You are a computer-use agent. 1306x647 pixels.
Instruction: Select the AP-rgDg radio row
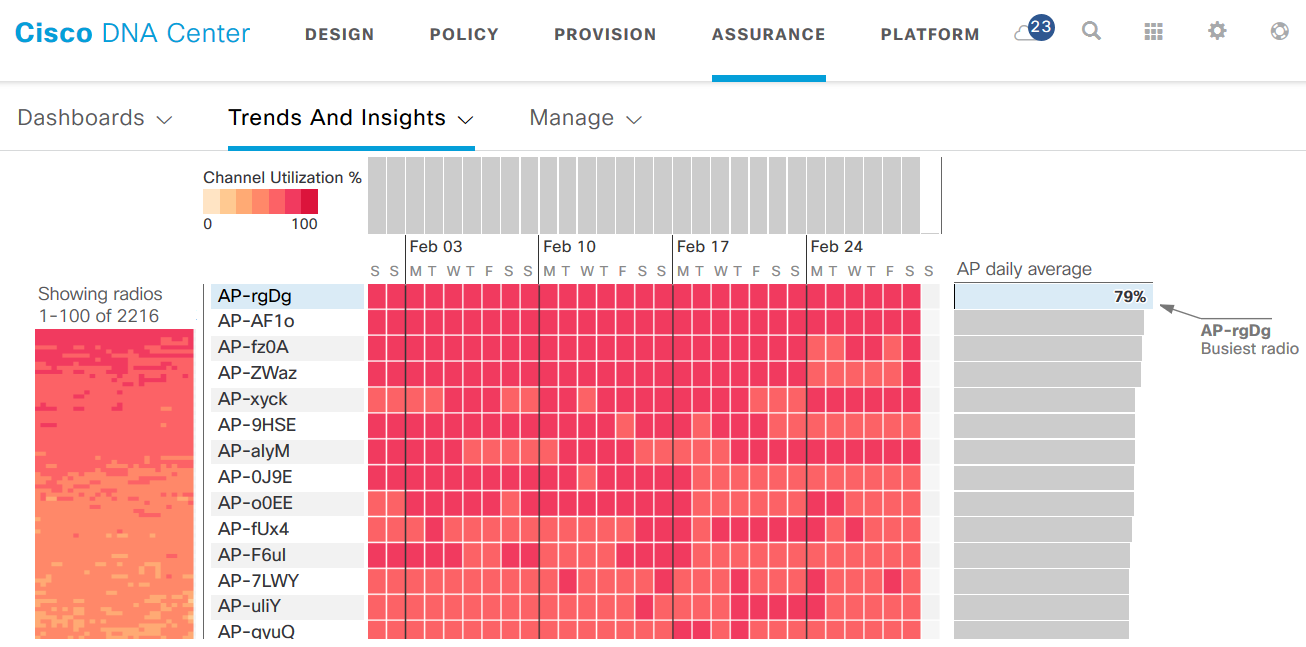click(x=287, y=296)
